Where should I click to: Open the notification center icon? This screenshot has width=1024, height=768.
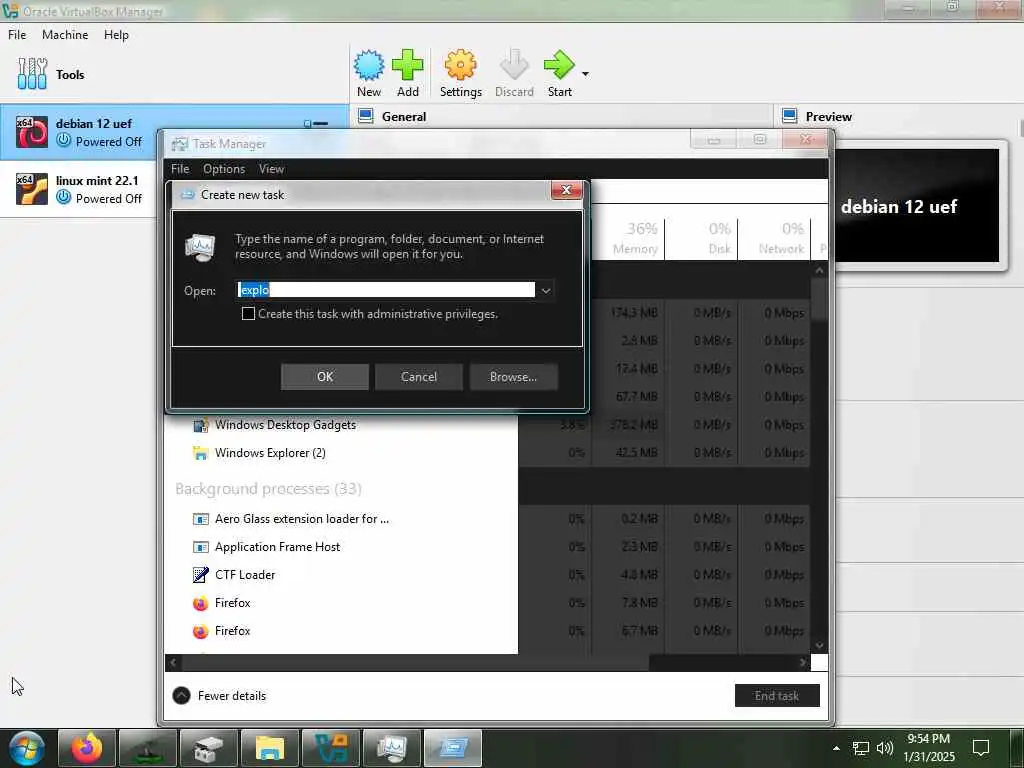pos(981,748)
